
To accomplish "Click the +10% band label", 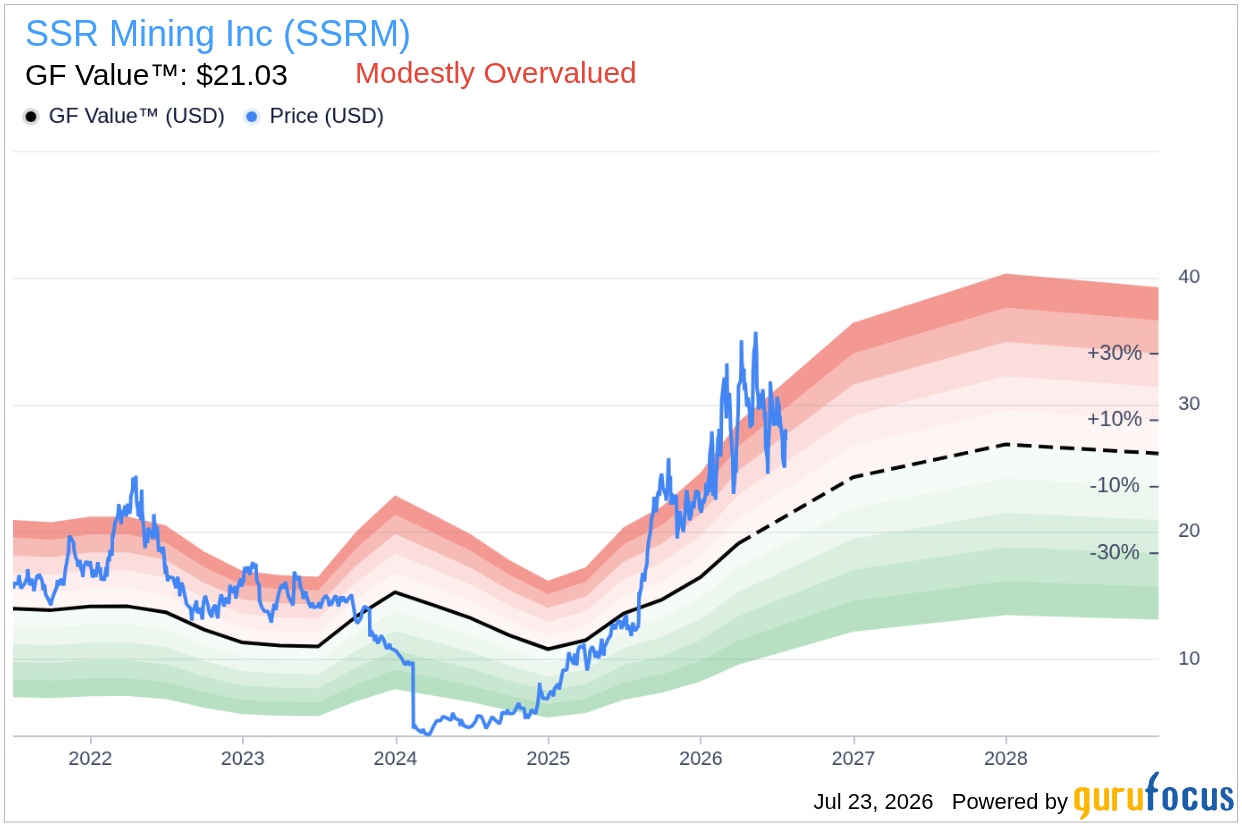I will click(1114, 419).
